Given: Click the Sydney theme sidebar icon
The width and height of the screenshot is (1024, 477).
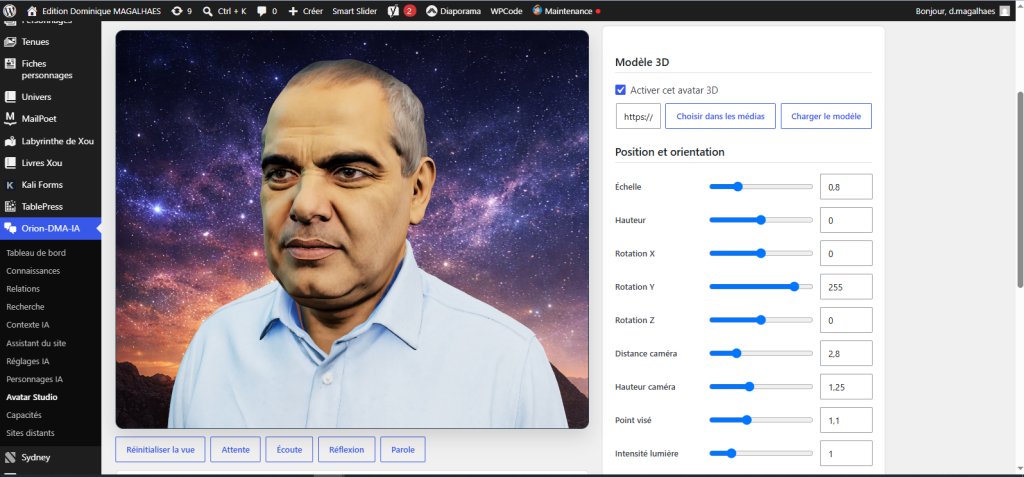Looking at the screenshot, I should 10,457.
